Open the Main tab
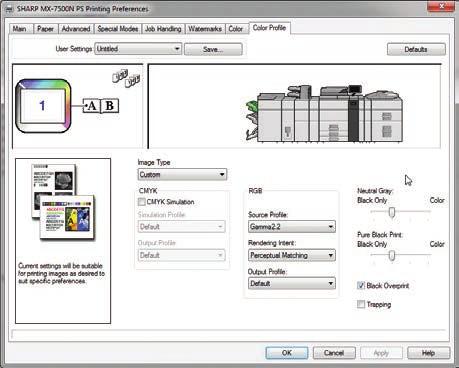Screen dimensions: 459x368 coord(20,29)
